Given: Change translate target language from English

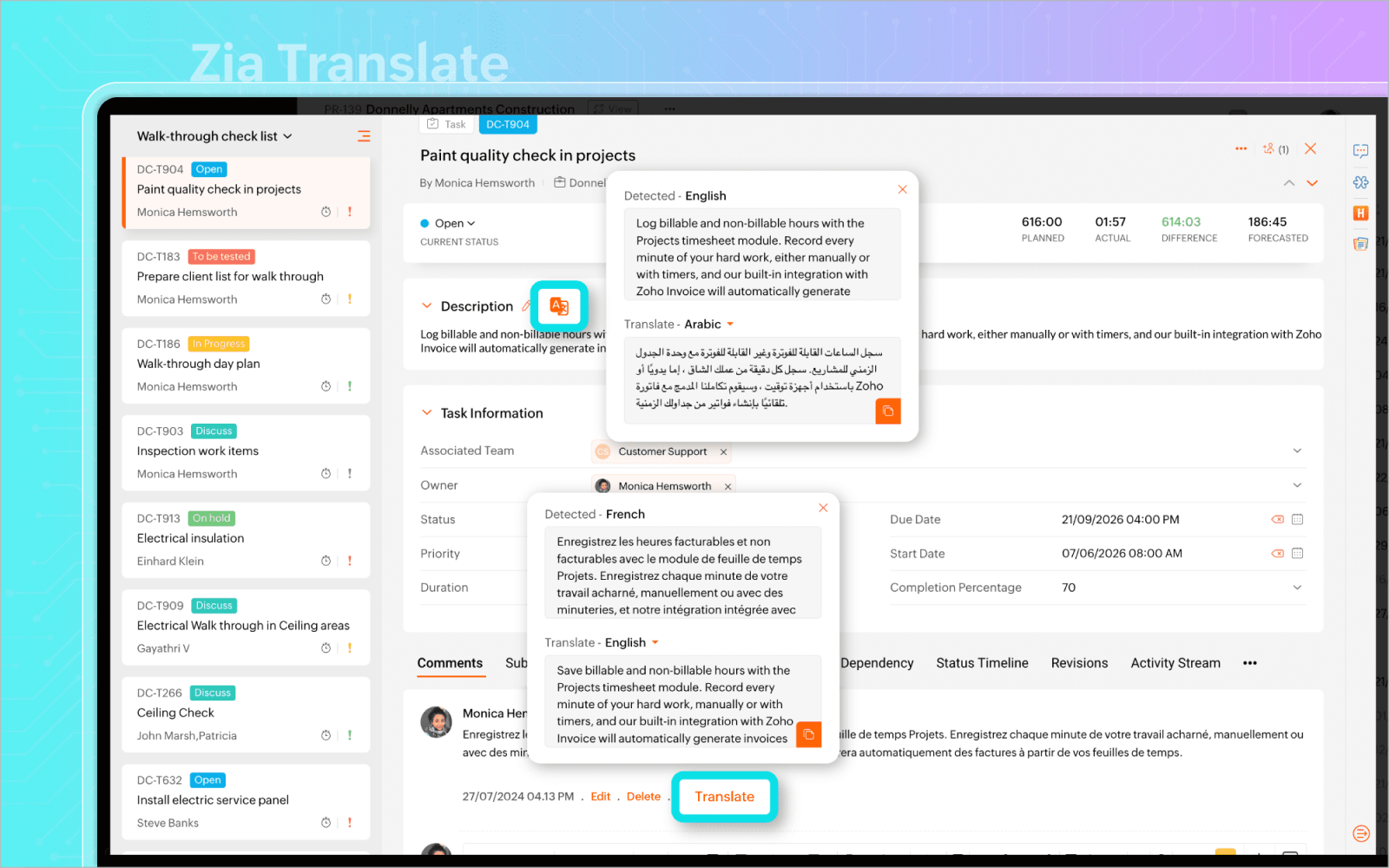Looking at the screenshot, I should [x=632, y=642].
